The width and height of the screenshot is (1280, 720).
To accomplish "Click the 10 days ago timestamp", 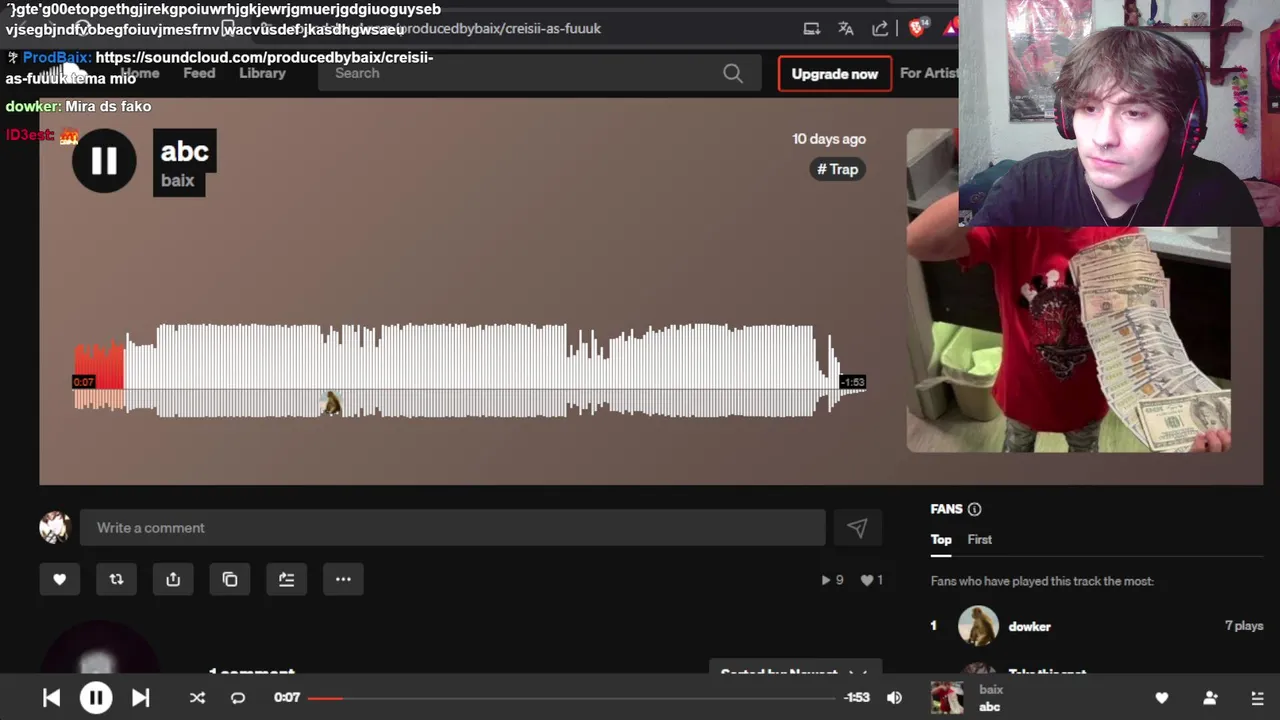I will (829, 139).
